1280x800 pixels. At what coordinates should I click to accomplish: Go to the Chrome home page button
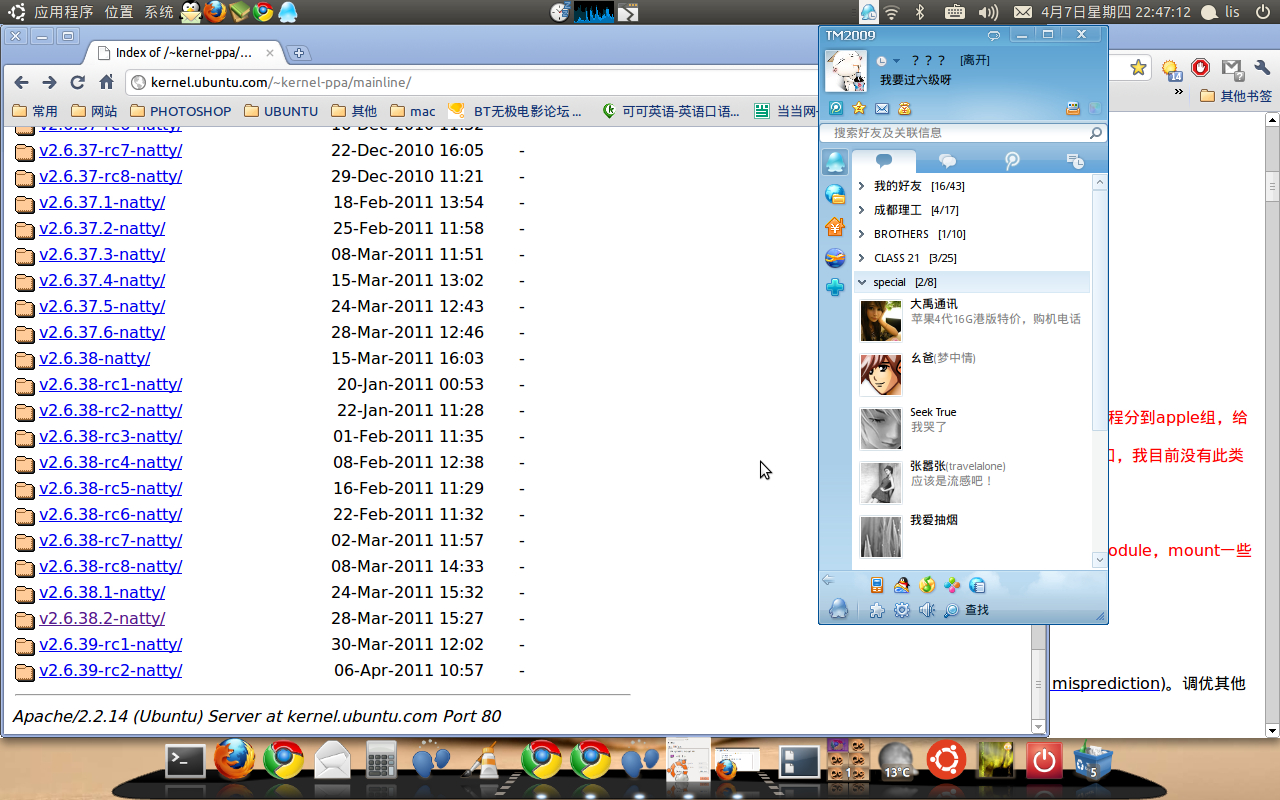pyautogui.click(x=107, y=82)
